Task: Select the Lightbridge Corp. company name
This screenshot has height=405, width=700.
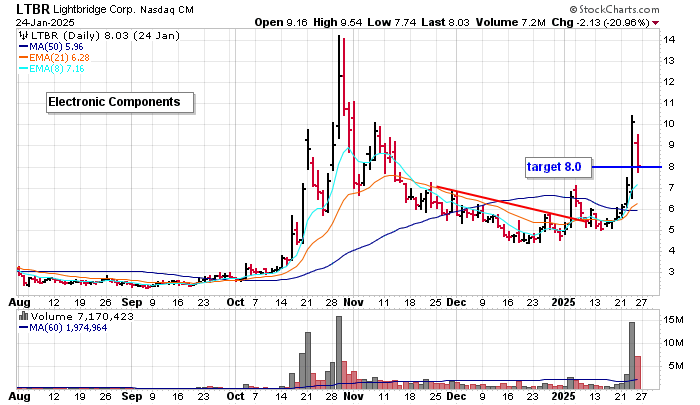Action: coord(94,9)
